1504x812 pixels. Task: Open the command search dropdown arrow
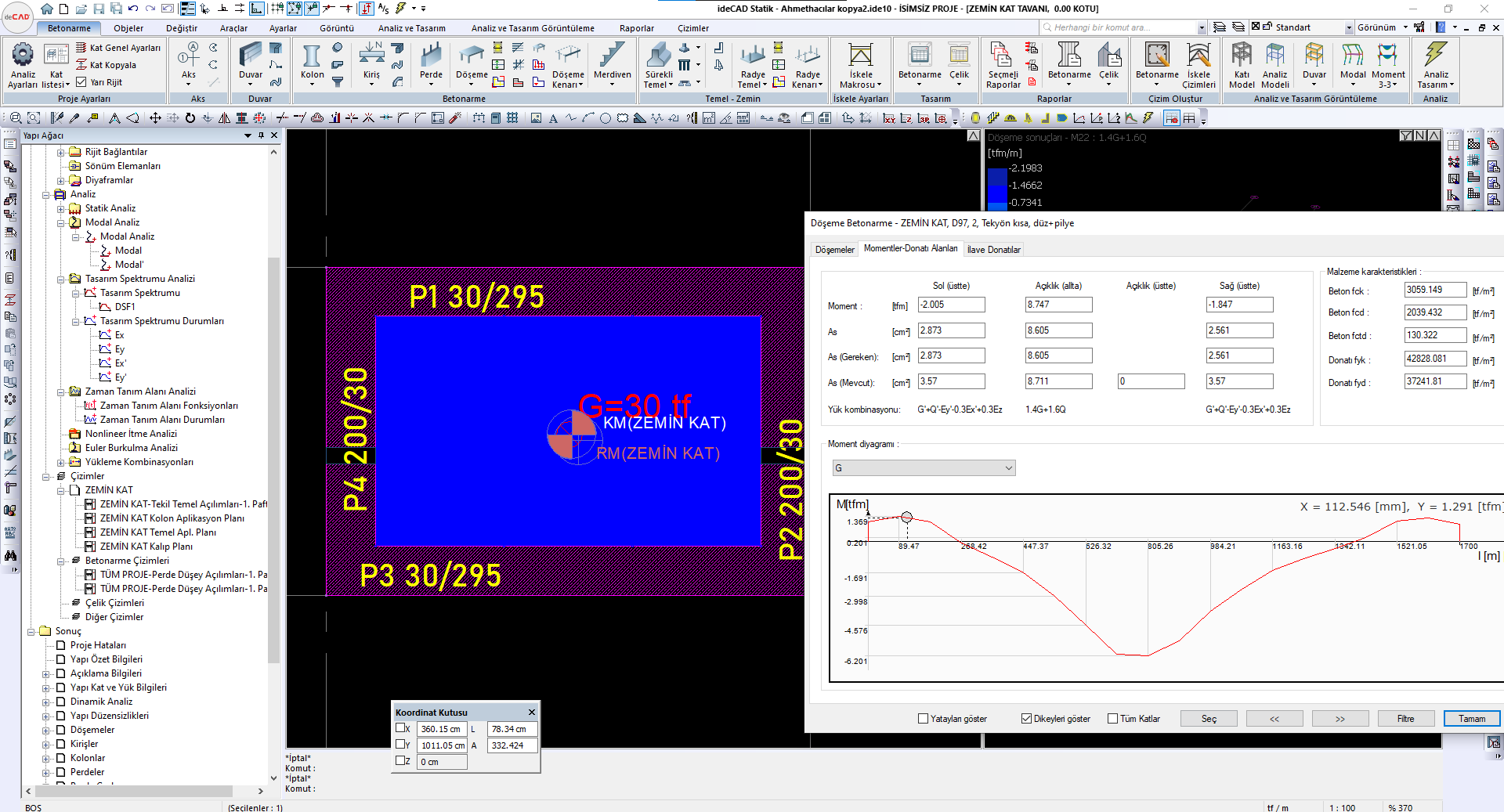coord(1202,27)
